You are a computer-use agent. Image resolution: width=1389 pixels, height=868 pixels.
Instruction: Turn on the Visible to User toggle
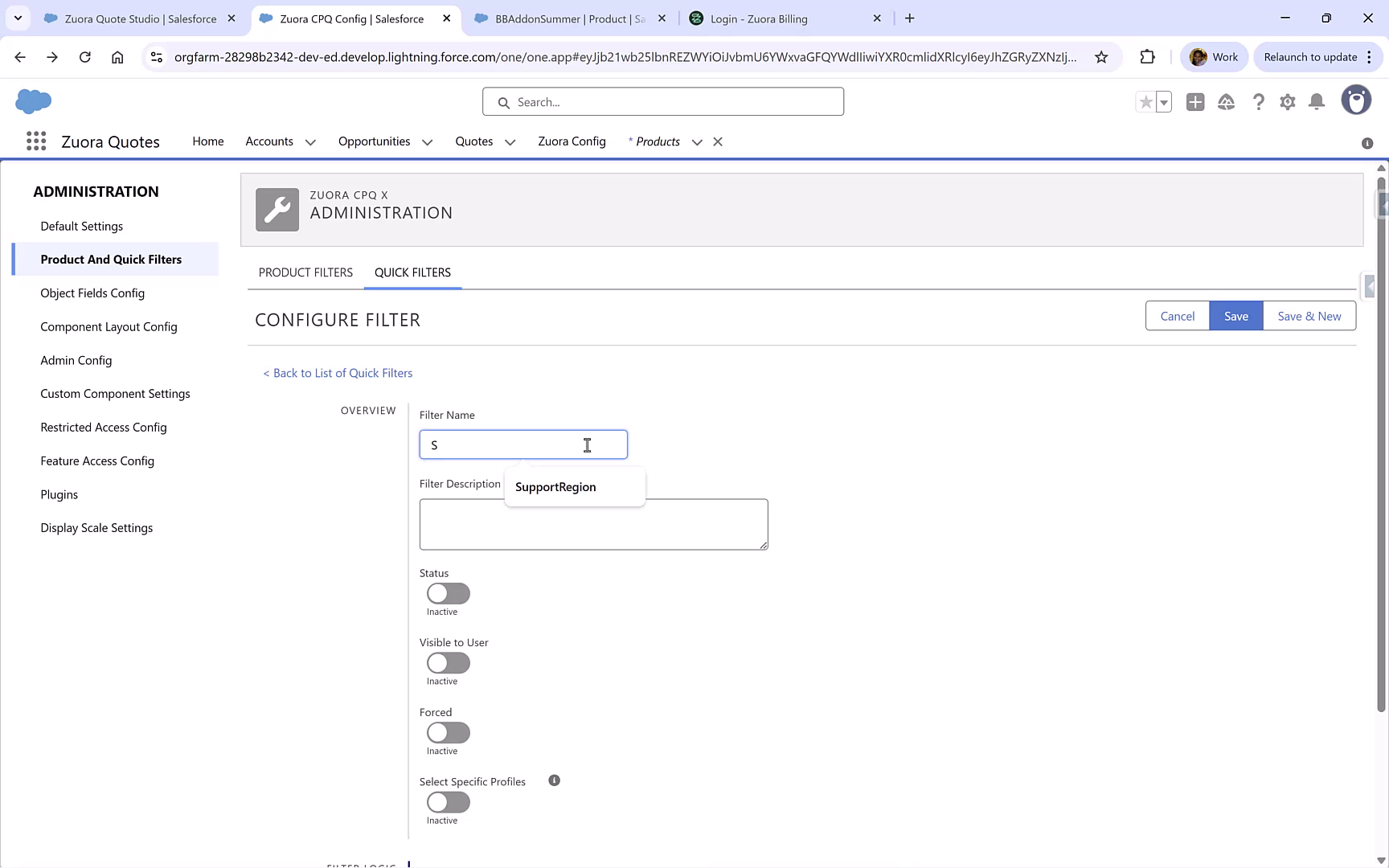(x=447, y=662)
